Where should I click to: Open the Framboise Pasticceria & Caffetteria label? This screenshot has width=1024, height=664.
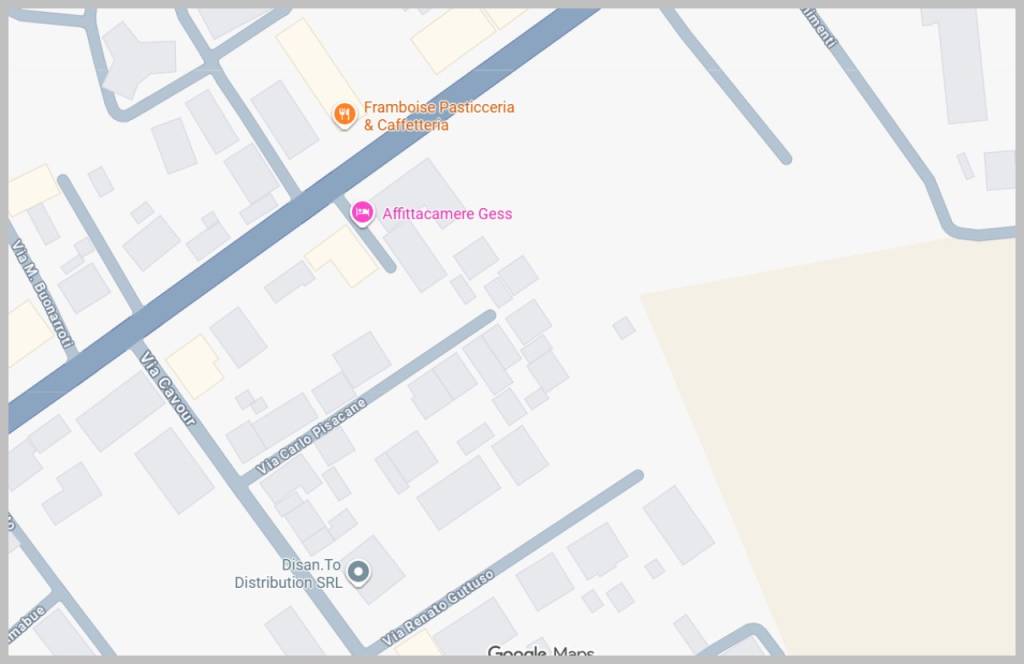coord(439,116)
